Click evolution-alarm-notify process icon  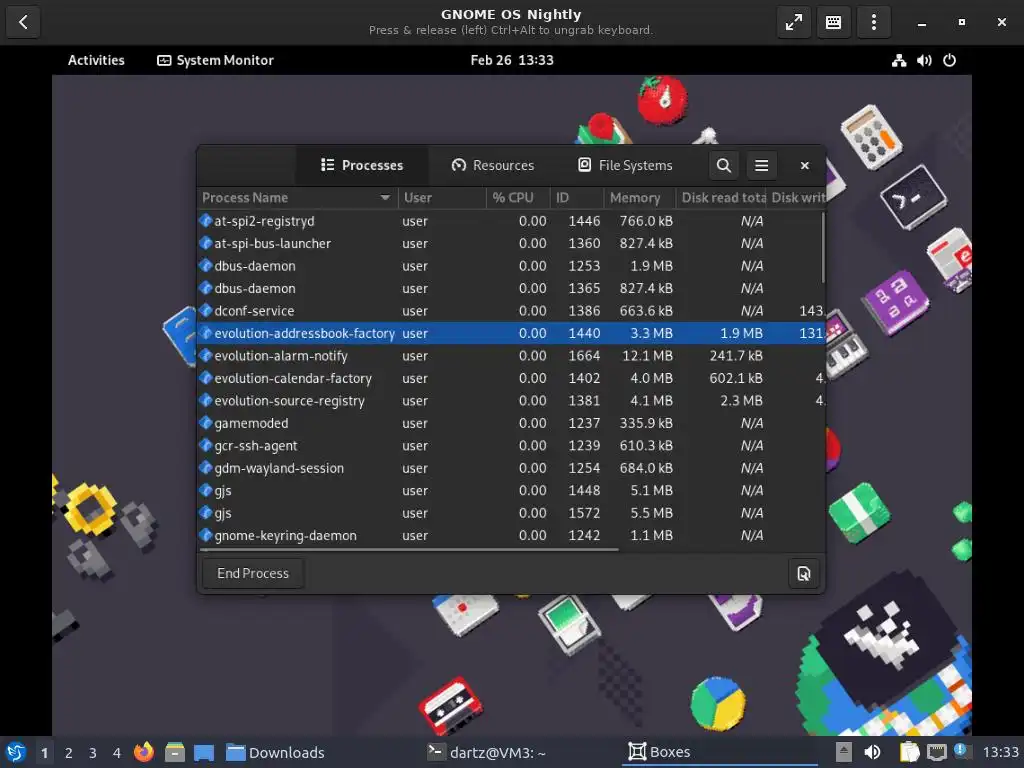(206, 356)
